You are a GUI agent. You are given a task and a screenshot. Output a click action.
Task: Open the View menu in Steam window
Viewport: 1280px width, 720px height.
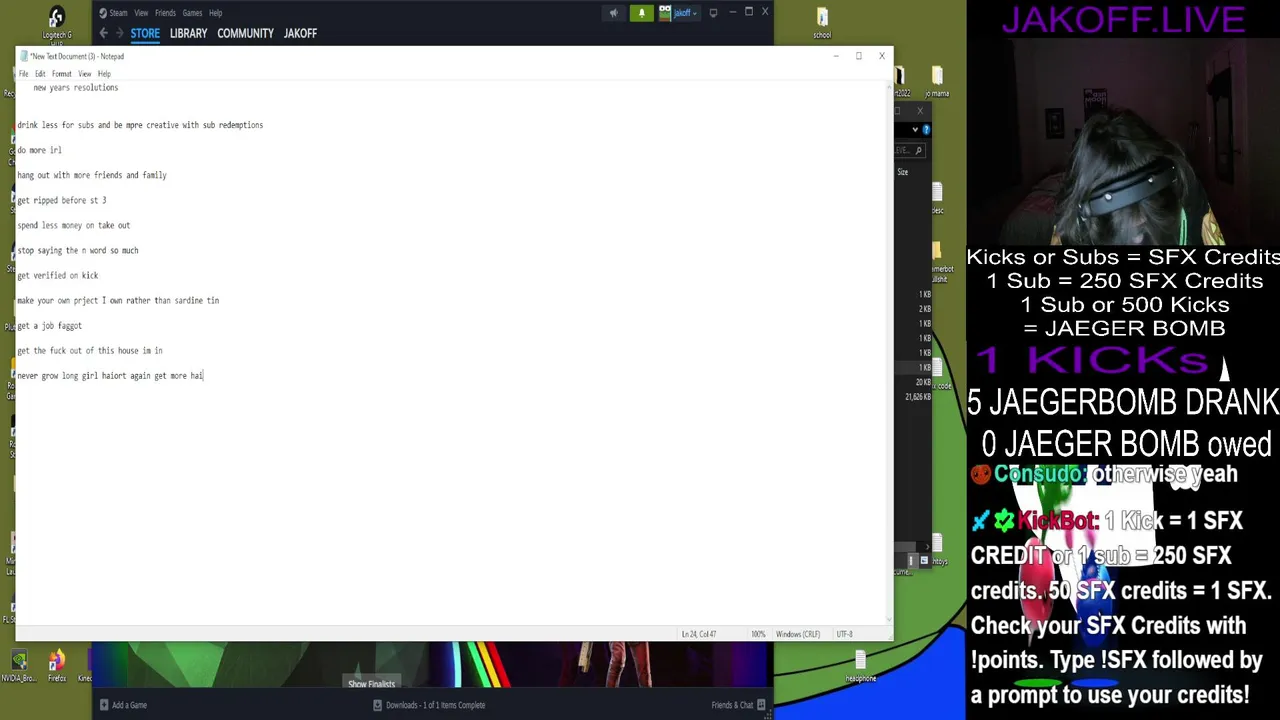(141, 13)
